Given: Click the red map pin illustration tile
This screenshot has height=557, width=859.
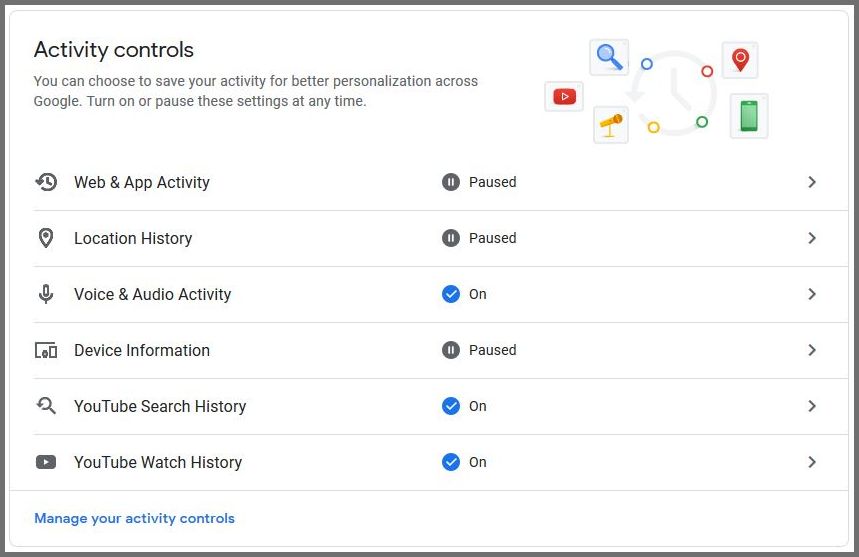Looking at the screenshot, I should pos(740,60).
